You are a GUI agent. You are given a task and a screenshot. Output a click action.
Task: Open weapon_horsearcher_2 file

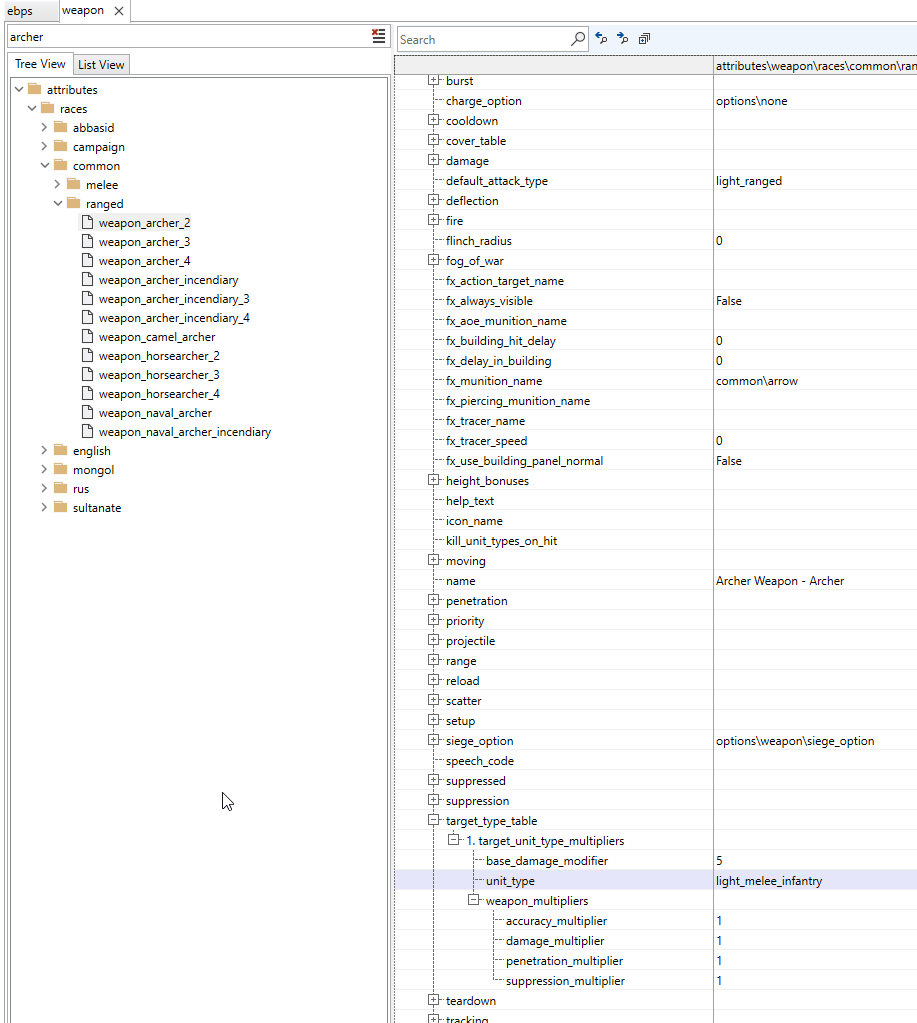point(159,356)
